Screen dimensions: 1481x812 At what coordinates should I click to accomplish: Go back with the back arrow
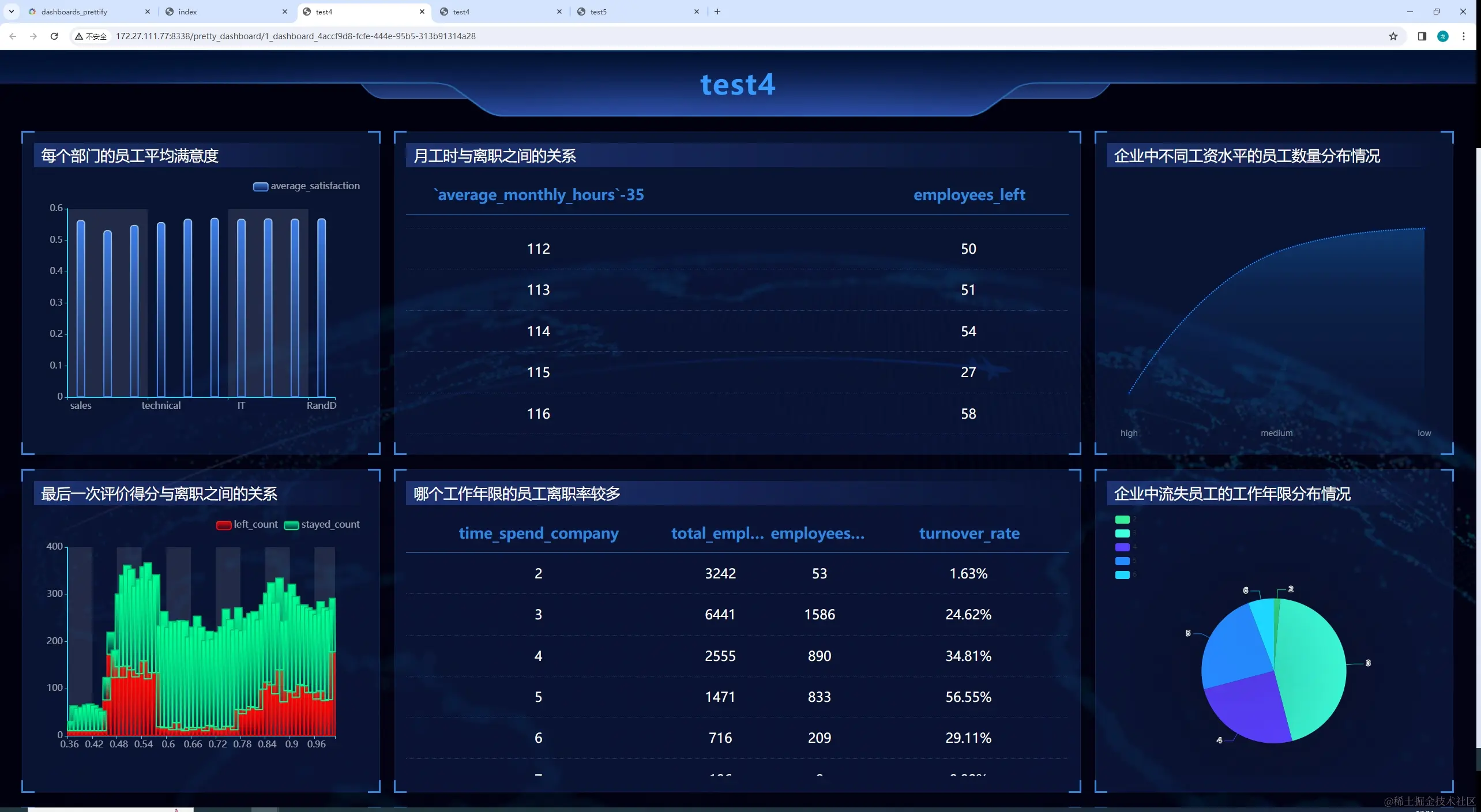tap(13, 36)
